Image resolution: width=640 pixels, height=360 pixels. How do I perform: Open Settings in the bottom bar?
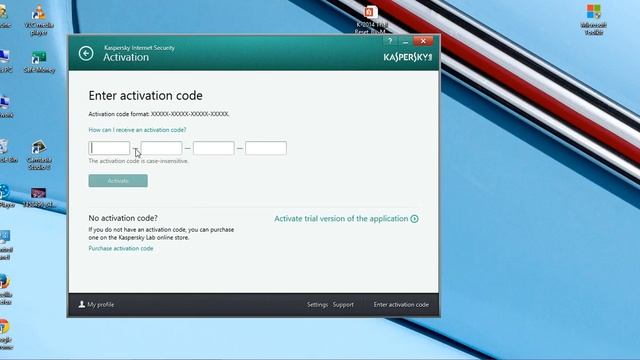[x=317, y=304]
